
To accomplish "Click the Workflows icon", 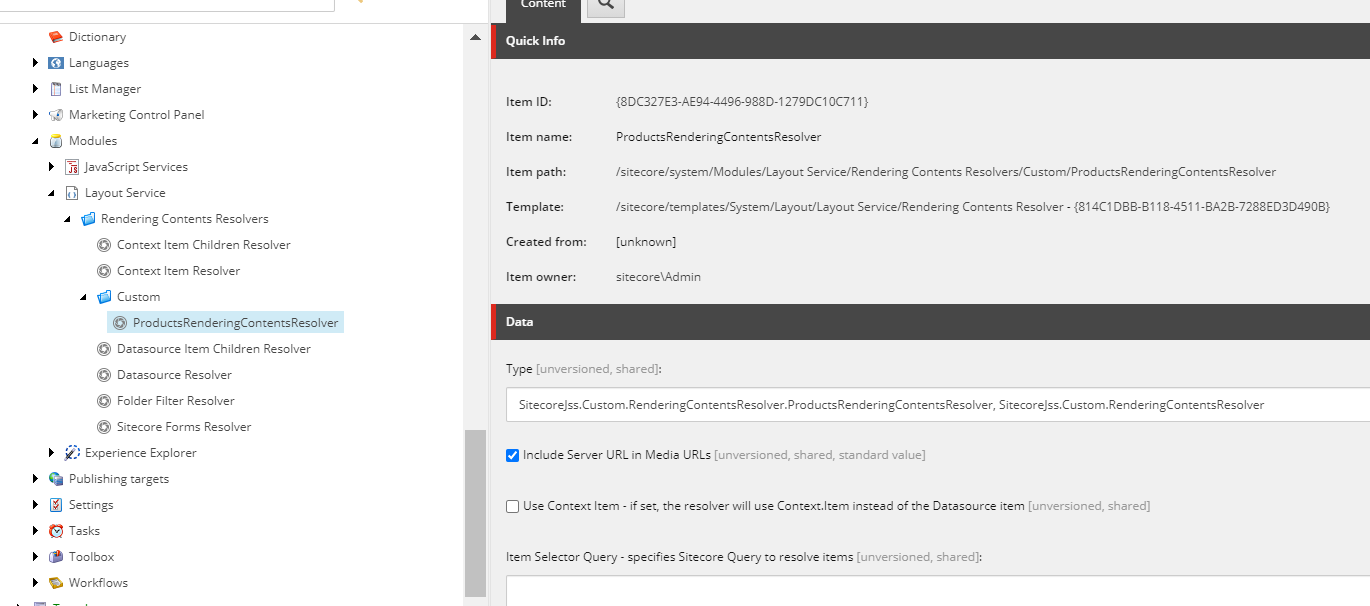I will [54, 582].
